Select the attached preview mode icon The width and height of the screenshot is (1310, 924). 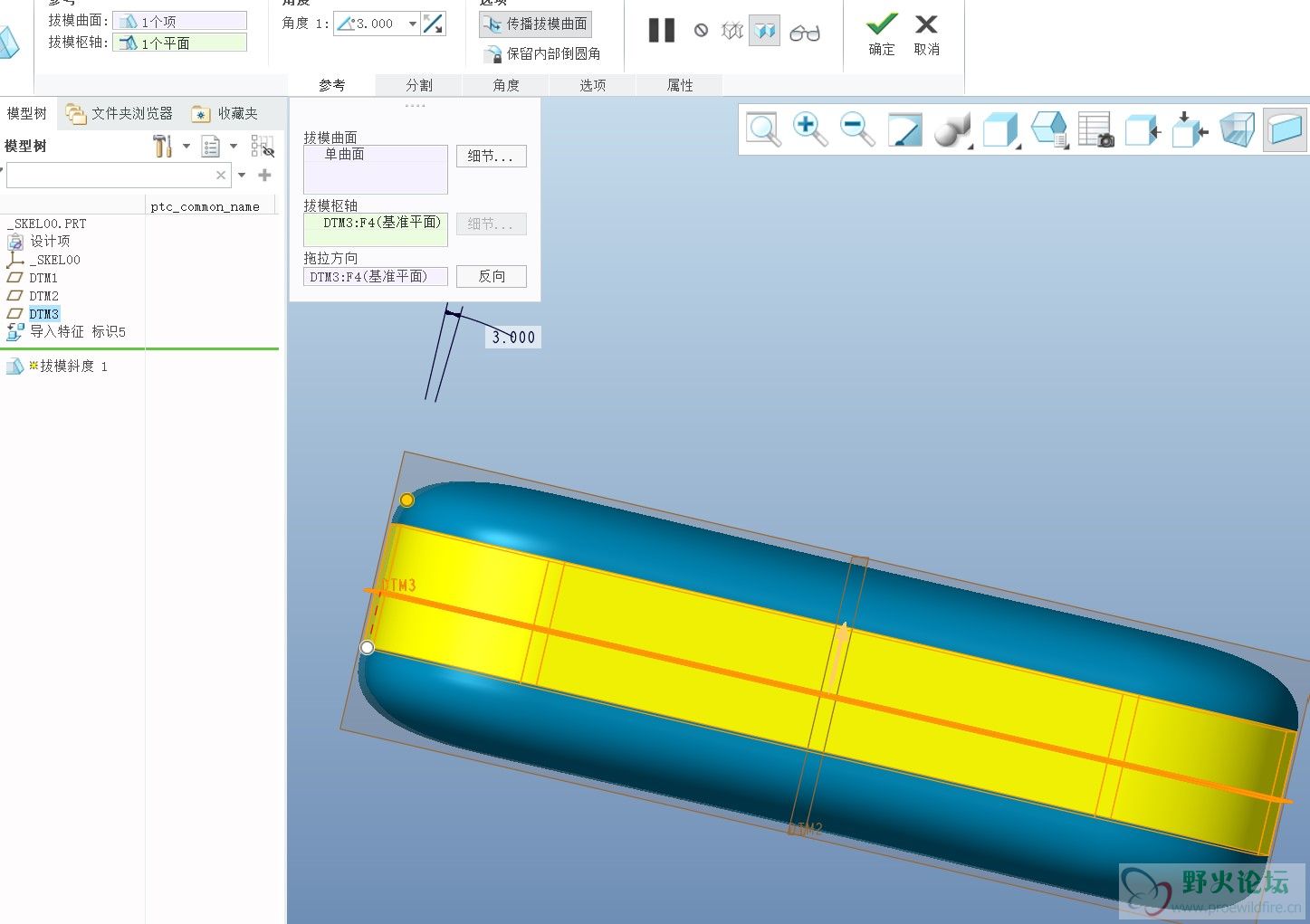[x=765, y=32]
